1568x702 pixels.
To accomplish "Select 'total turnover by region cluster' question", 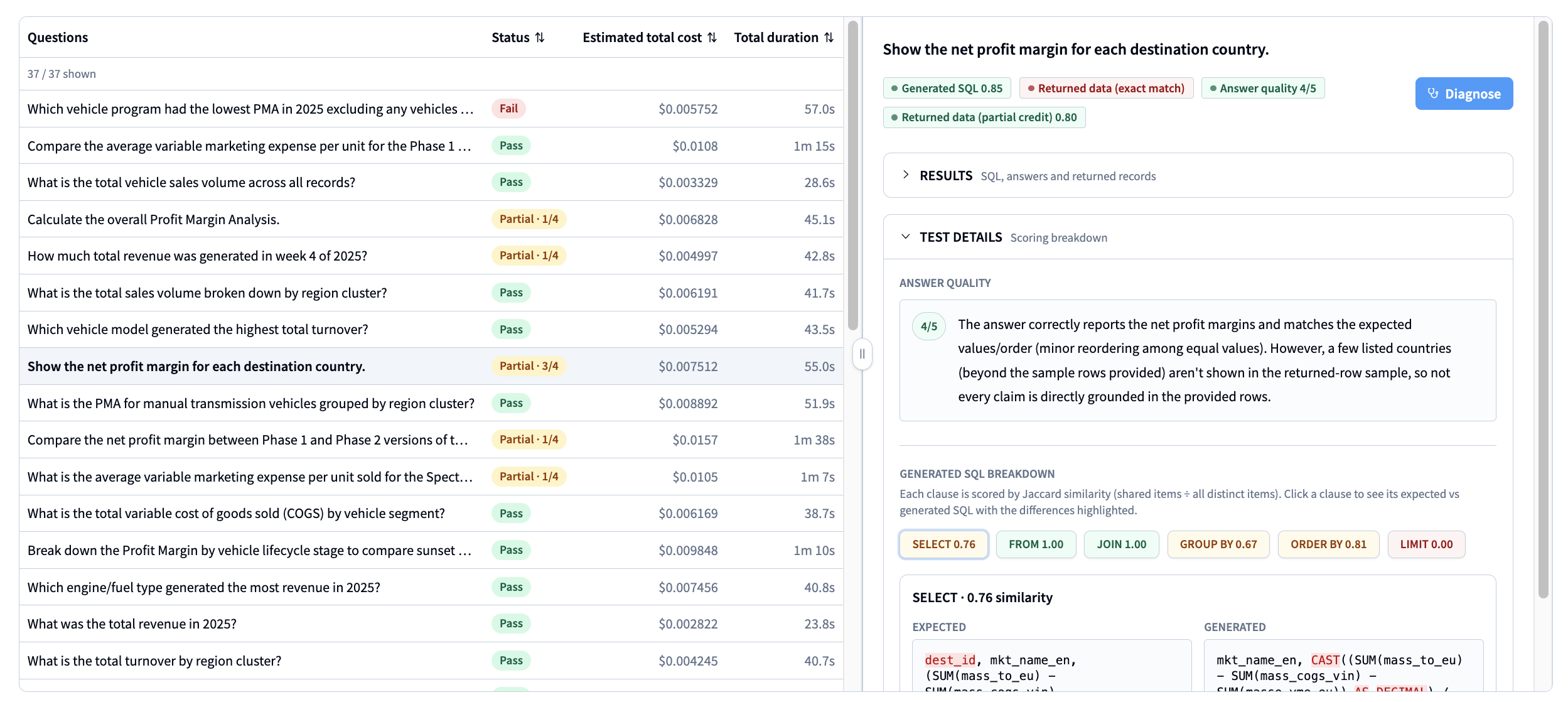I will pos(431,661).
